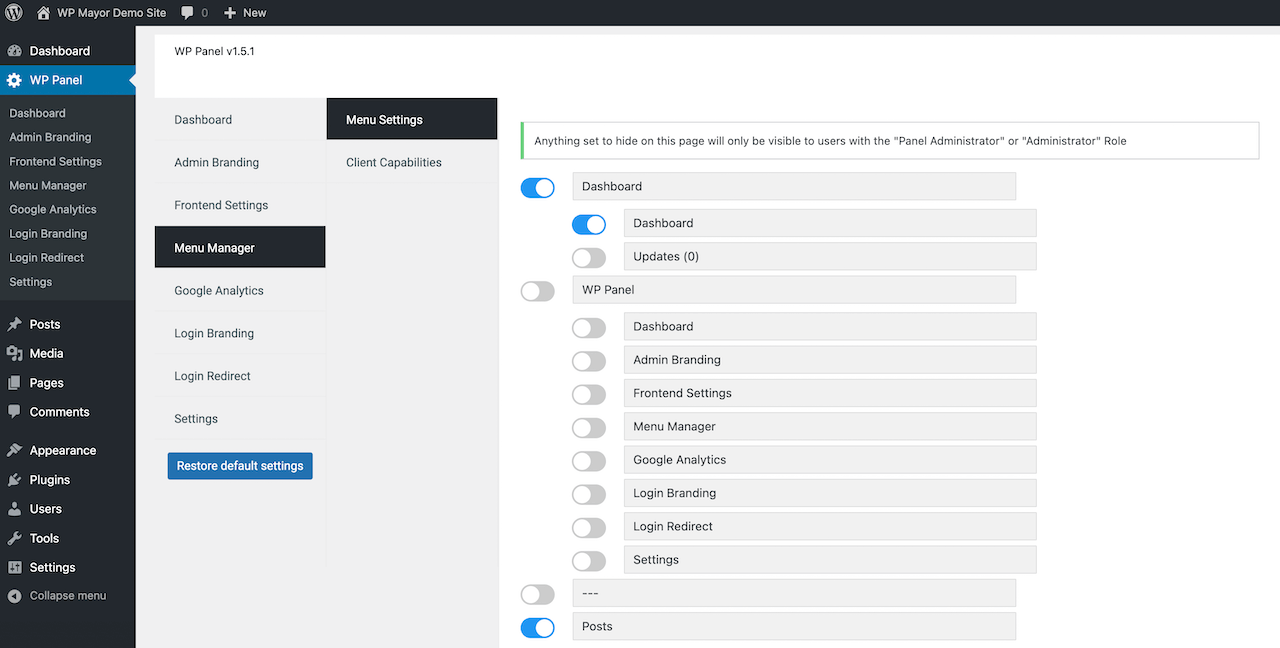Click the Appearance paintbrush icon
This screenshot has height=648, width=1280.
pyautogui.click(x=14, y=451)
